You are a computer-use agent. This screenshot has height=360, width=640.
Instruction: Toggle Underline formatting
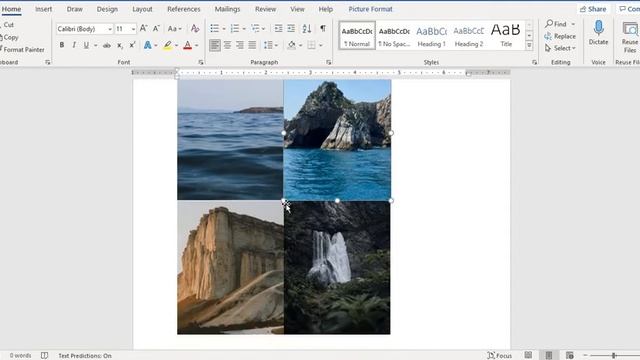coord(86,45)
